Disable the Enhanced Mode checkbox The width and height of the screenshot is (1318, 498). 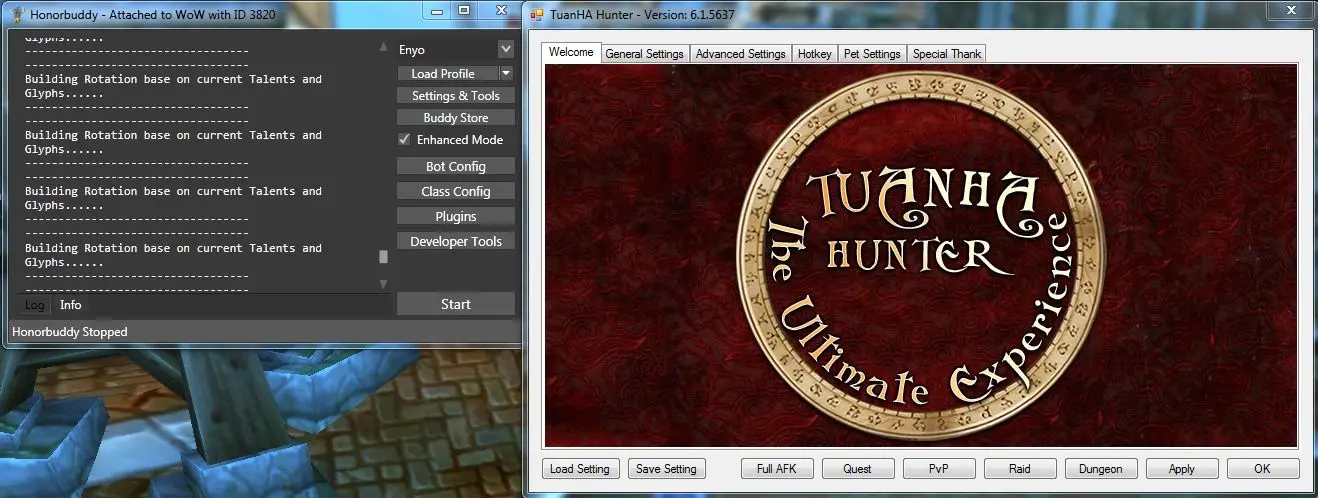(404, 140)
